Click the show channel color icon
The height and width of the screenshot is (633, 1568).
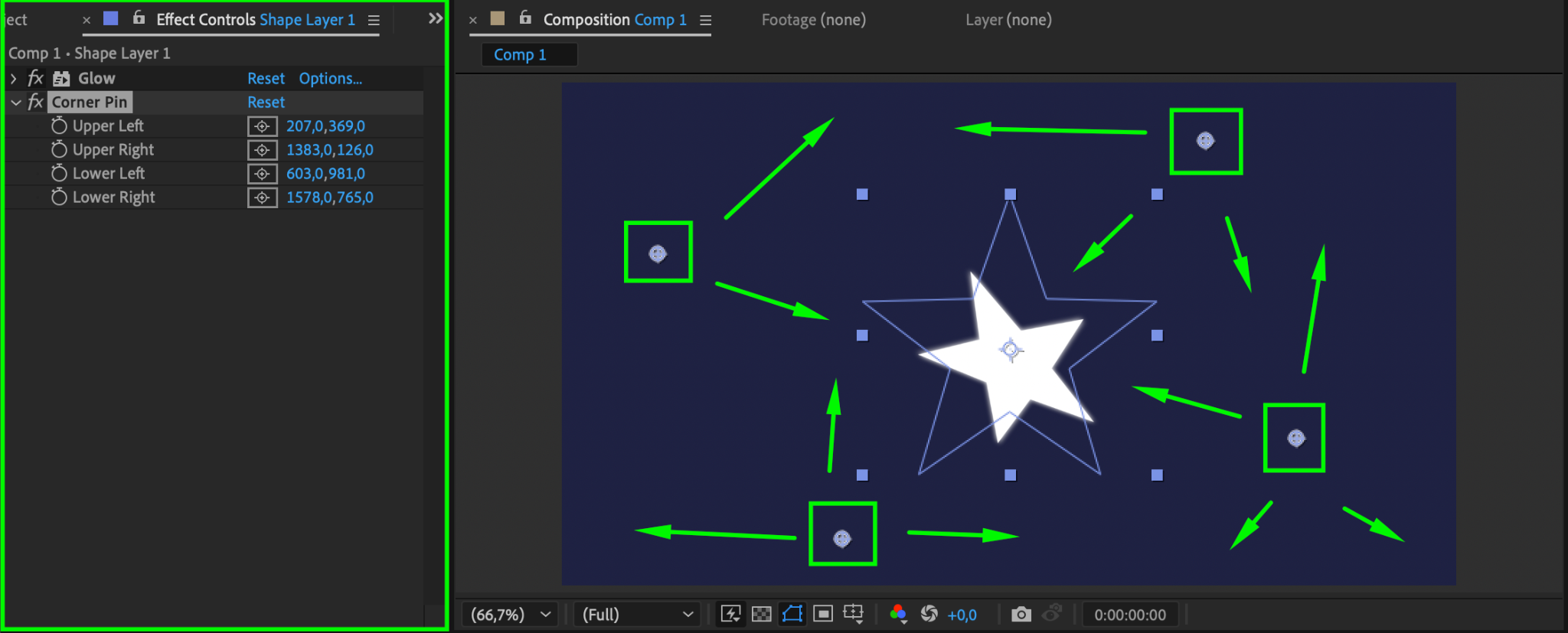click(x=899, y=614)
